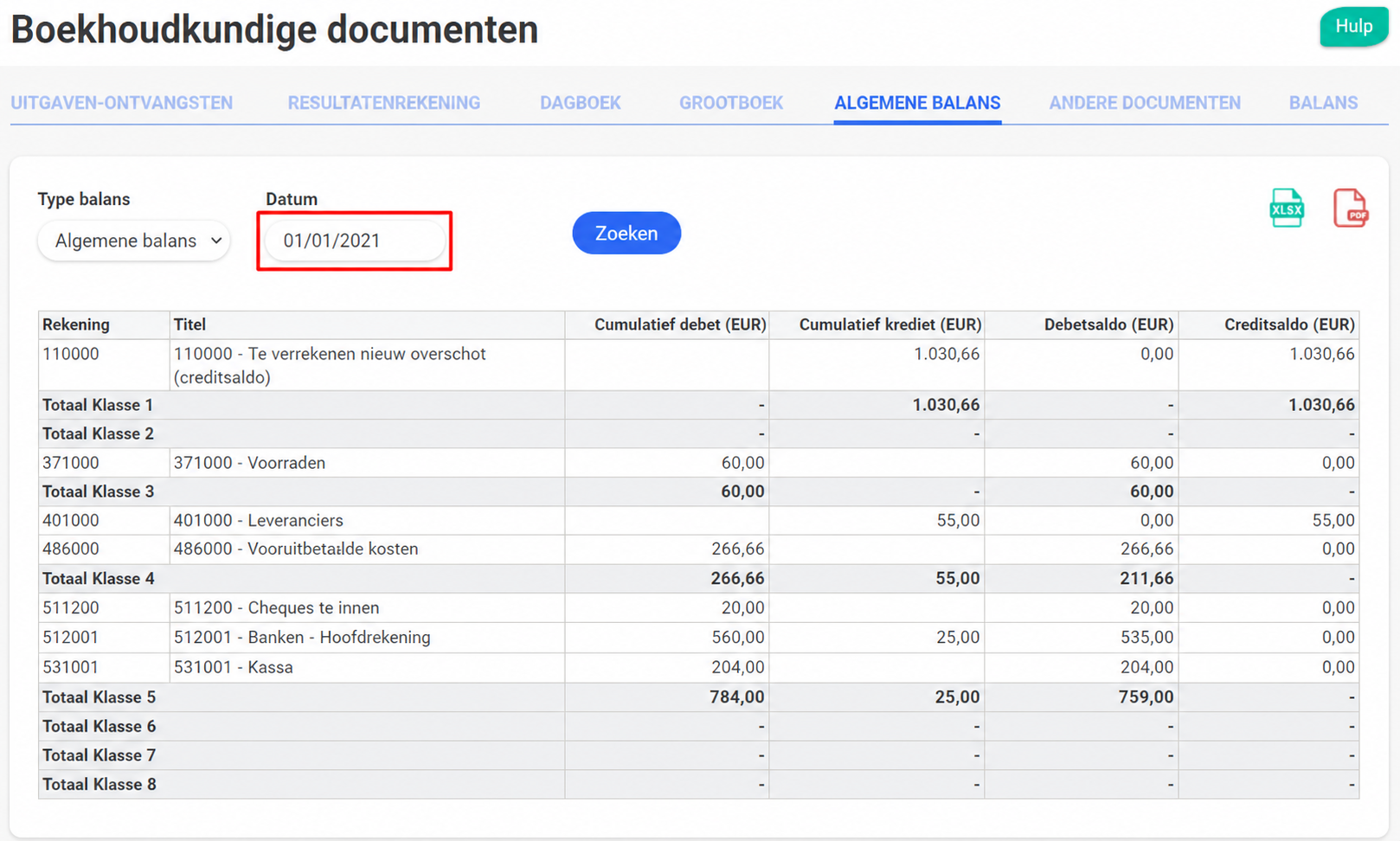
Task: Switch to the Balans tab
Action: pos(1323,103)
